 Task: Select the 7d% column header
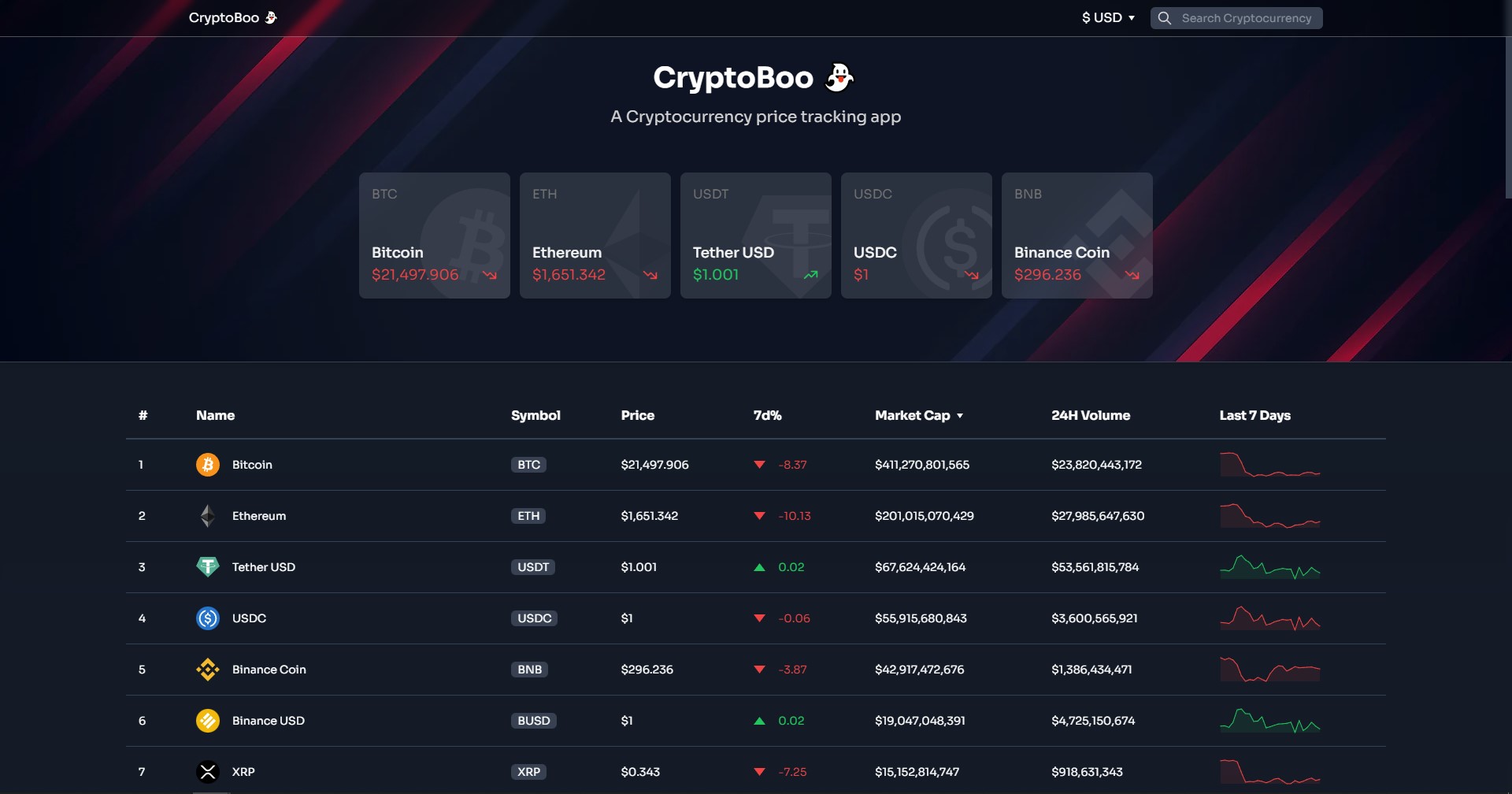[767, 415]
